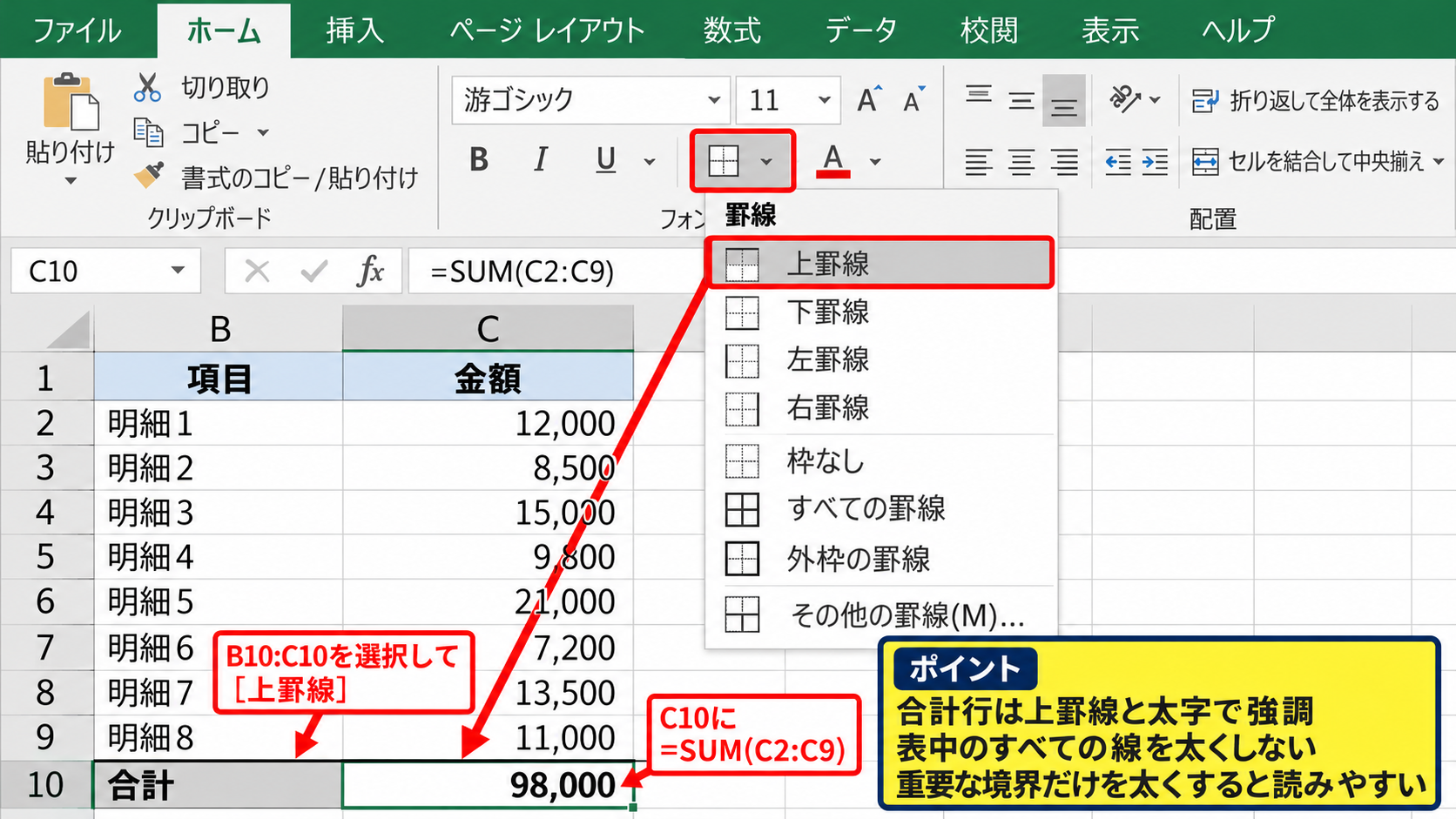Click the decrease indent icon
The image size is (1456, 819).
coord(1118,162)
